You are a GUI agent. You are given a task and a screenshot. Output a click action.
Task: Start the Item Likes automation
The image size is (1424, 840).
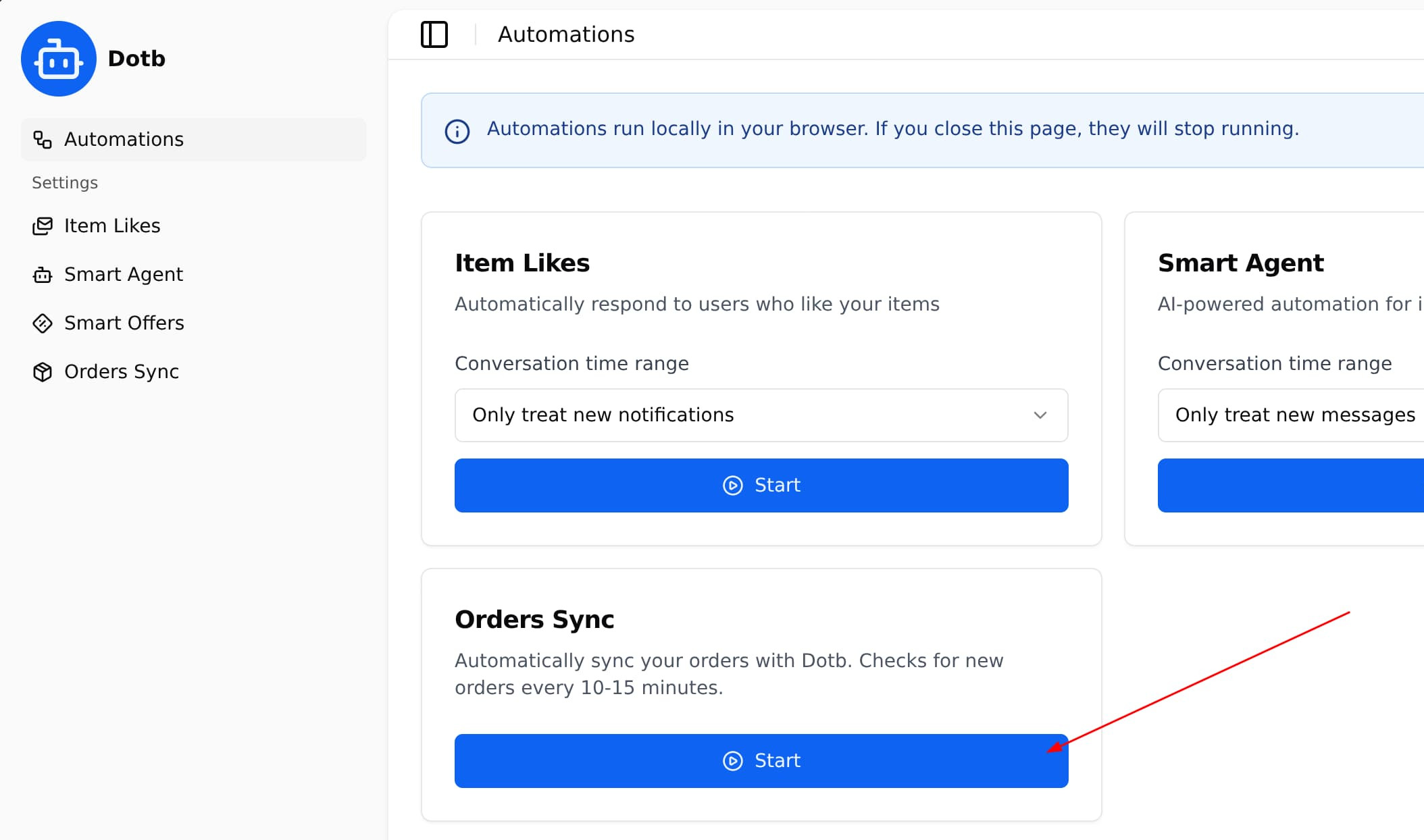(761, 485)
